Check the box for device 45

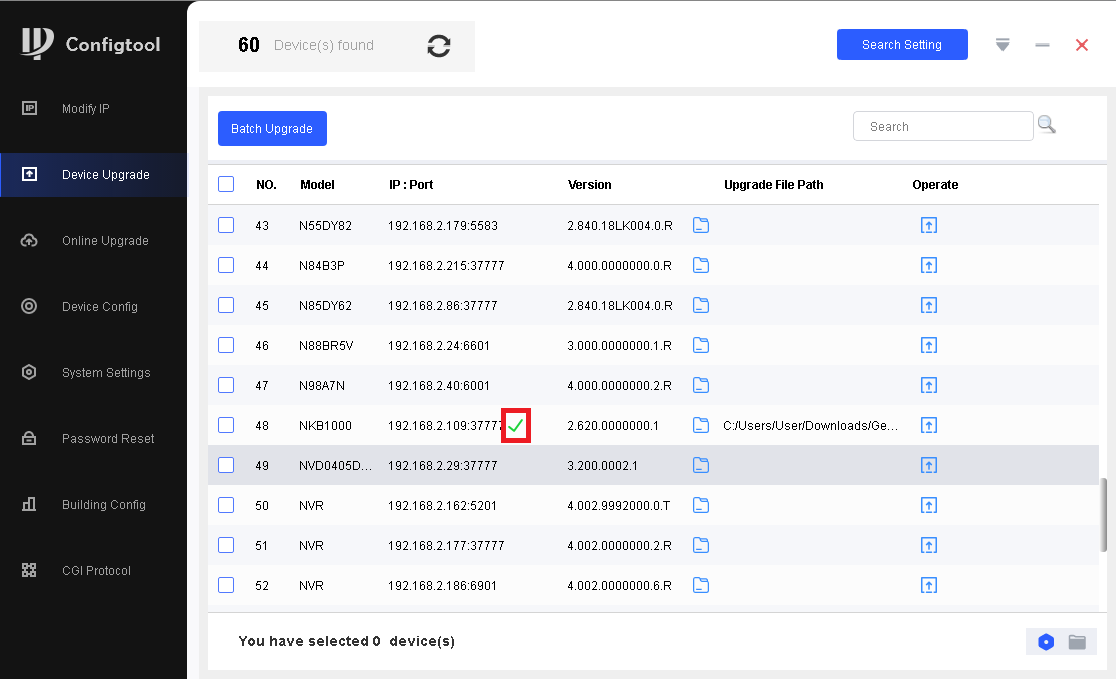(x=226, y=305)
